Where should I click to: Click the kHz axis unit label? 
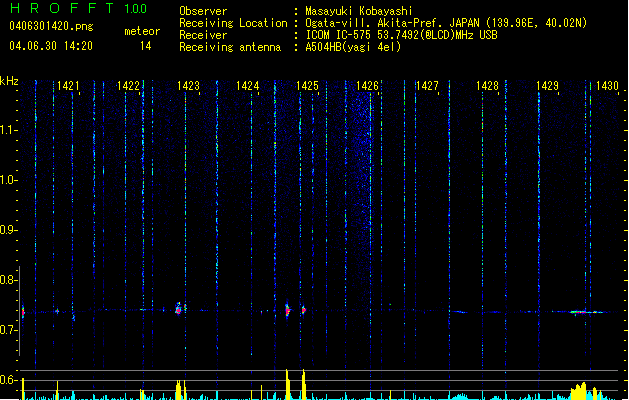[x=9, y=81]
